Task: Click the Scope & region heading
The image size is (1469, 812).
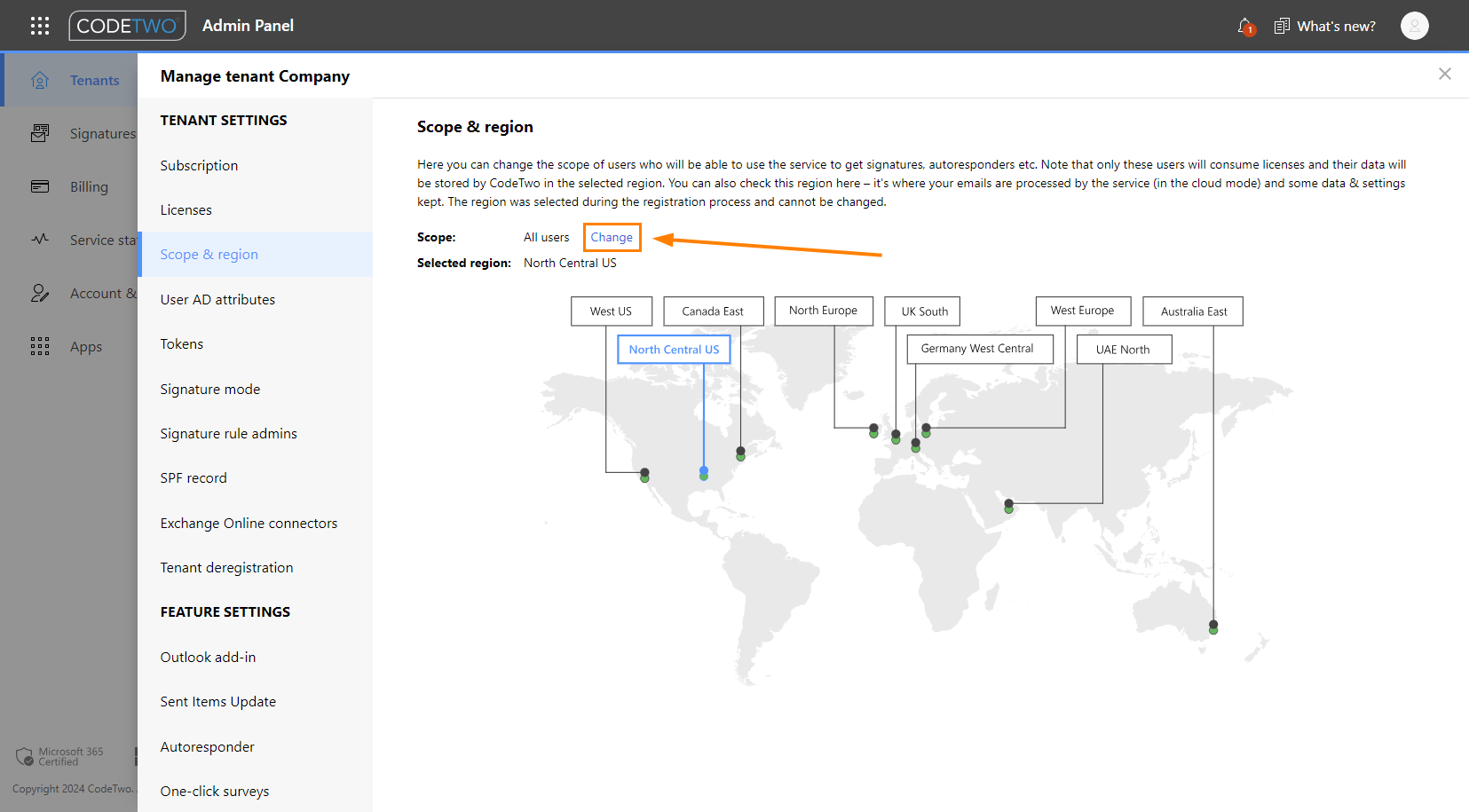Action: point(475,127)
